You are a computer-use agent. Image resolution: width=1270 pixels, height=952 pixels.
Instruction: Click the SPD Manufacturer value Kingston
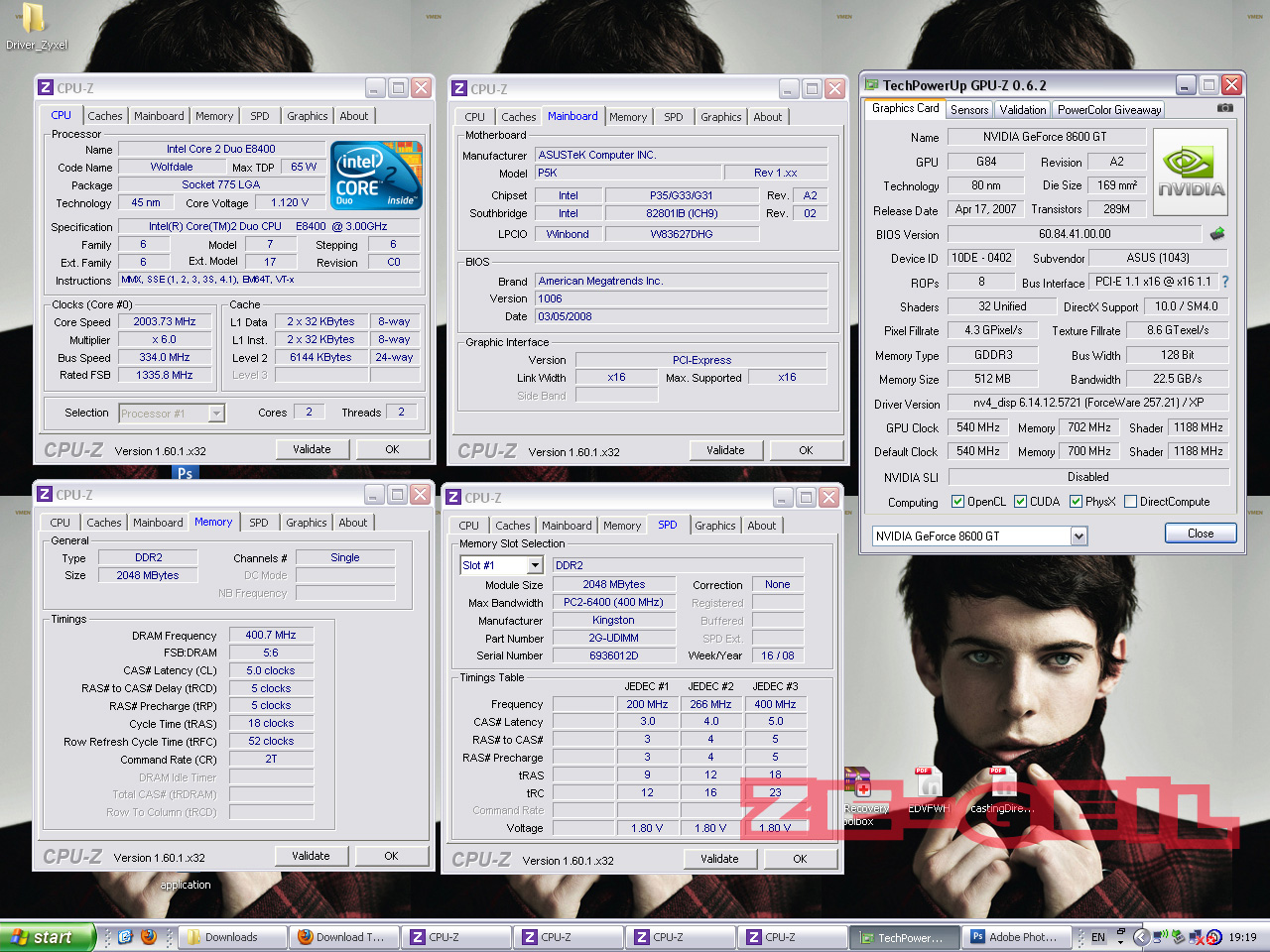pyautogui.click(x=613, y=620)
